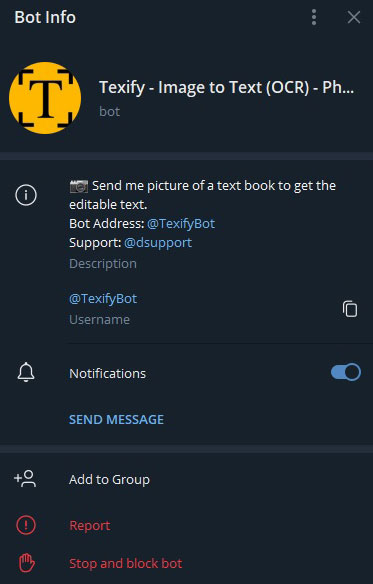Click the red hand stop icon
Image resolution: width=373 pixels, height=584 pixels.
pyautogui.click(x=27, y=563)
